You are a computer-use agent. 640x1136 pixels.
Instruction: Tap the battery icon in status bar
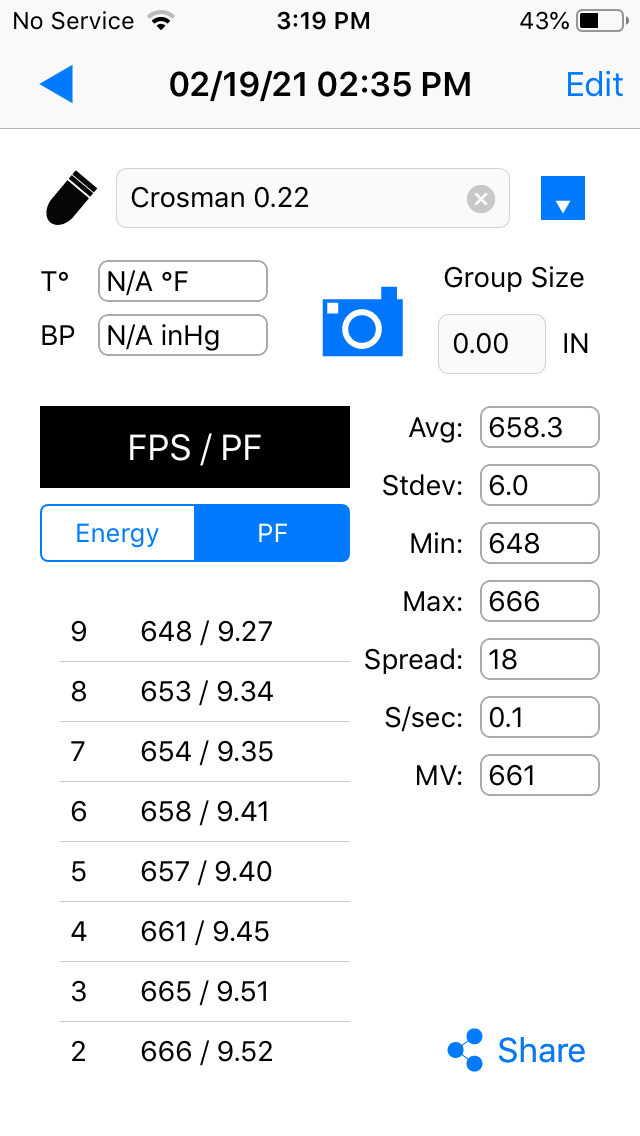coord(602,22)
